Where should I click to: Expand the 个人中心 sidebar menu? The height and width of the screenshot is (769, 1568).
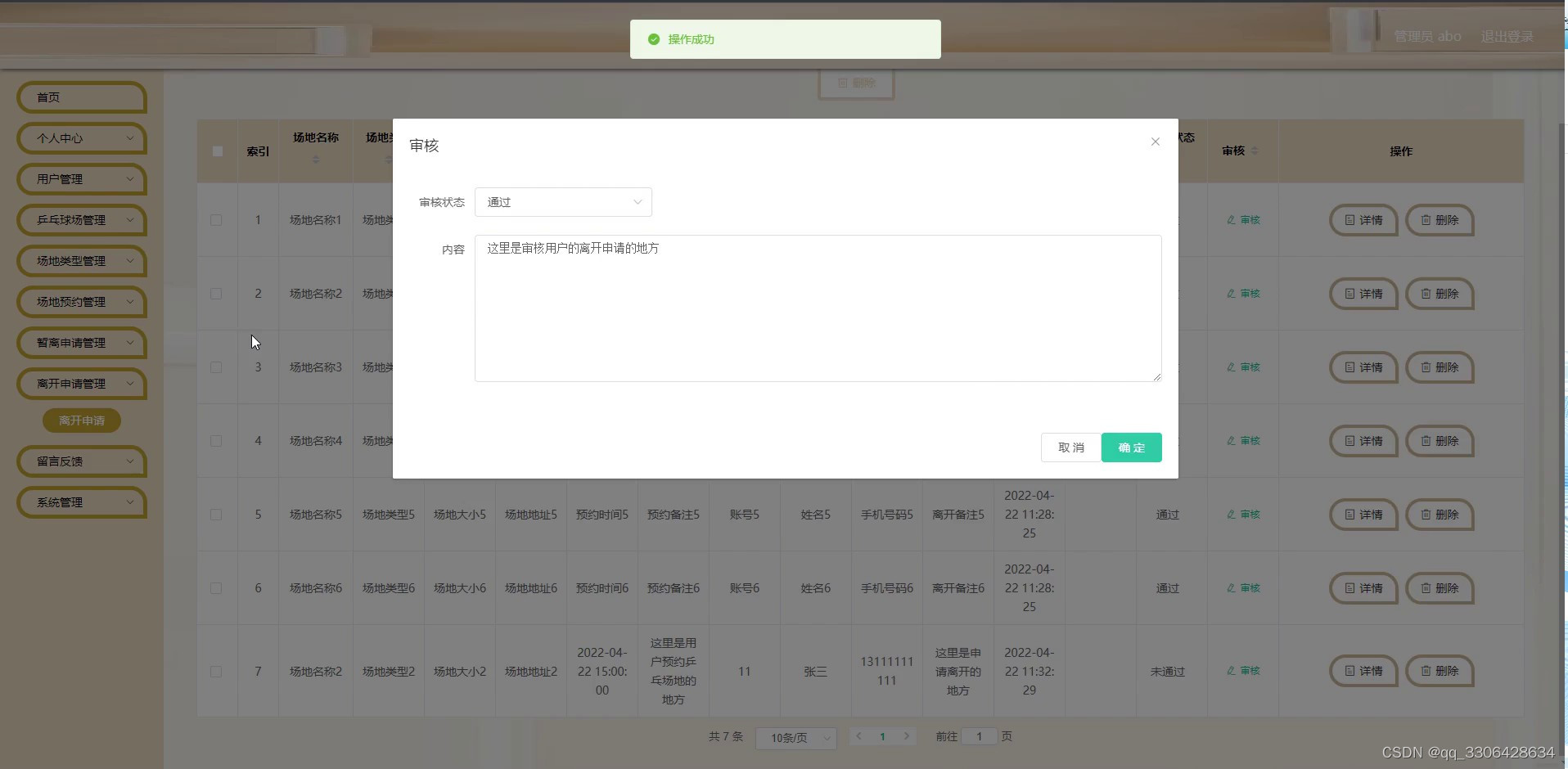tap(82, 138)
